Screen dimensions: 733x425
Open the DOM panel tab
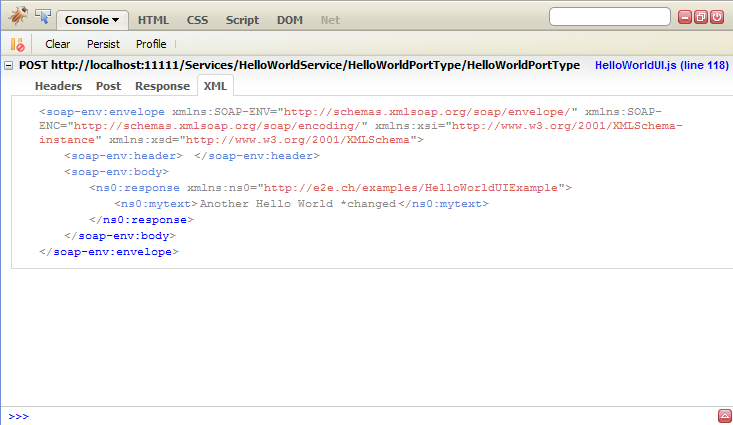point(290,20)
